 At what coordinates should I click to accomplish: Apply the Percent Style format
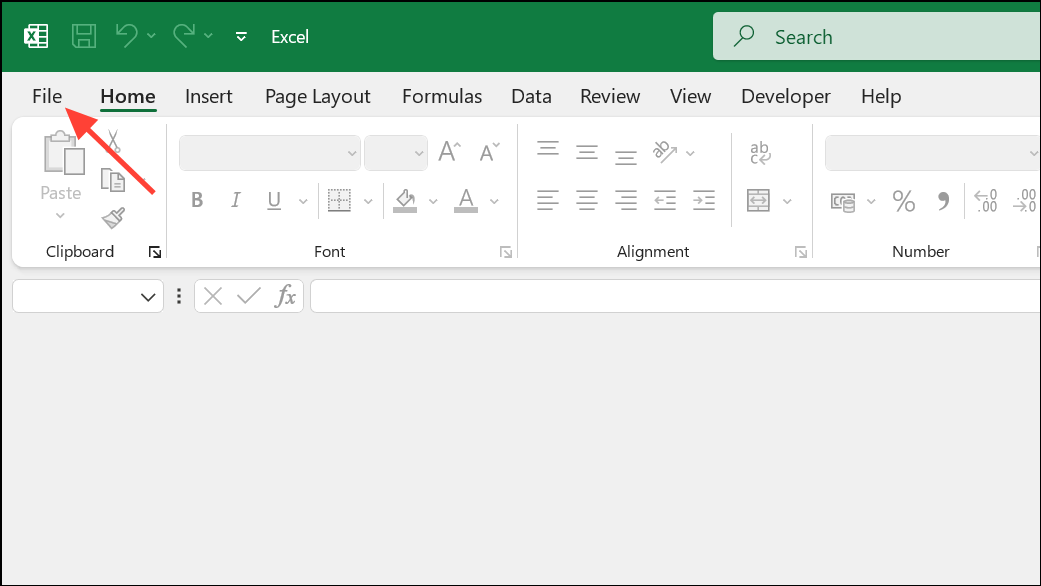tap(904, 200)
